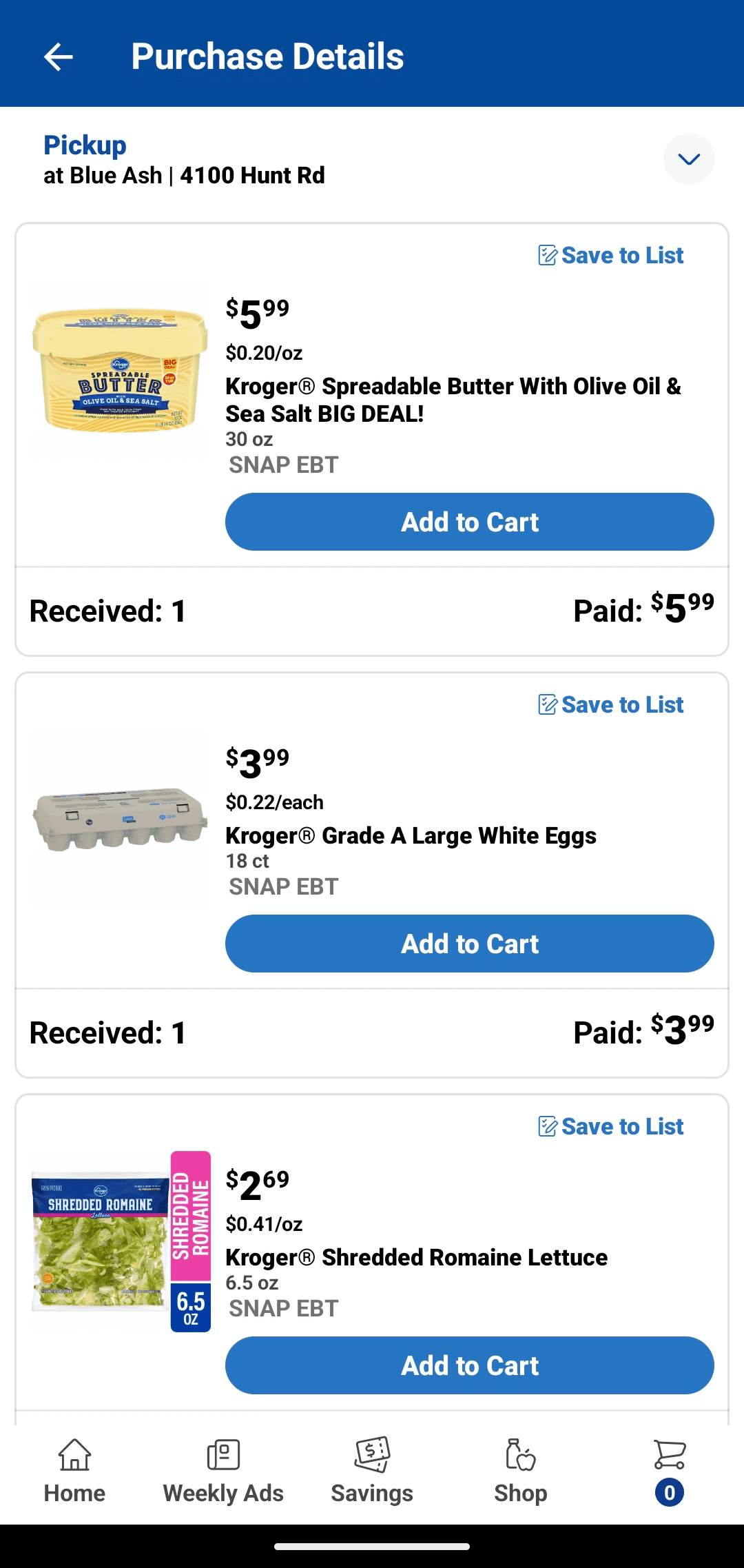
Task: Tap the back arrow icon
Action: click(59, 57)
